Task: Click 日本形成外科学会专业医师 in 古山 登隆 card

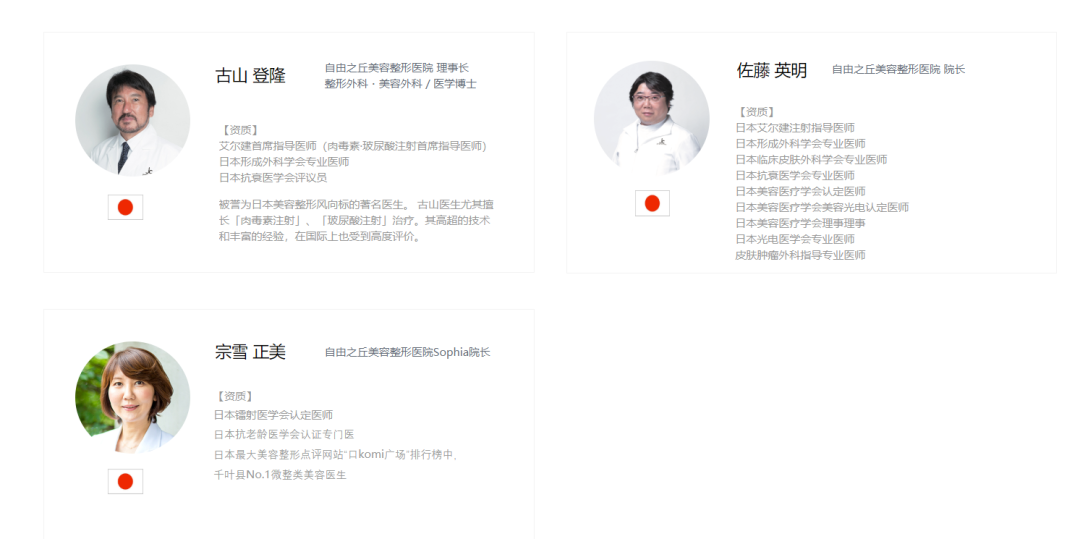Action: [x=284, y=162]
